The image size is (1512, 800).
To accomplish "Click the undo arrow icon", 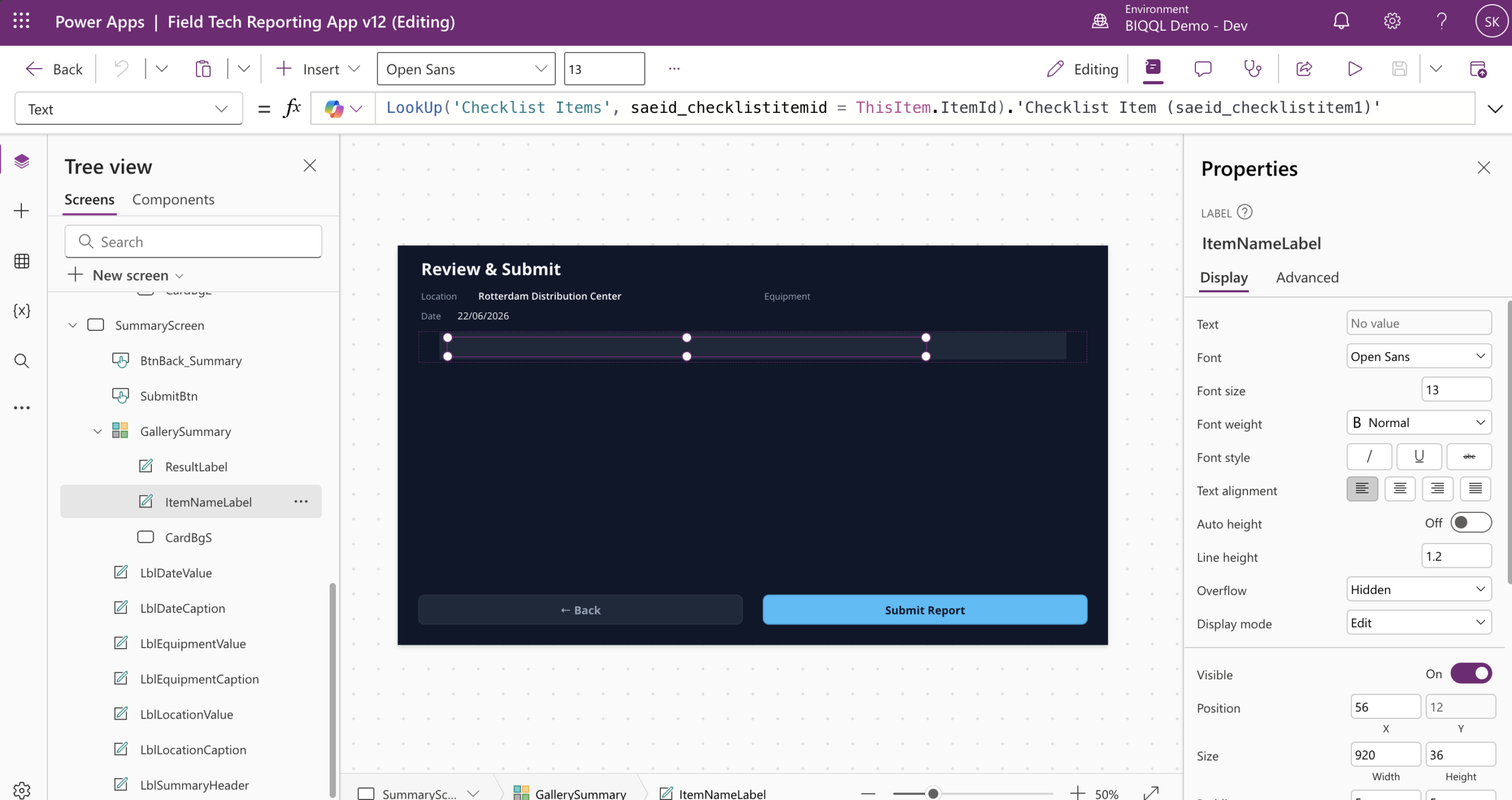I will click(x=121, y=69).
